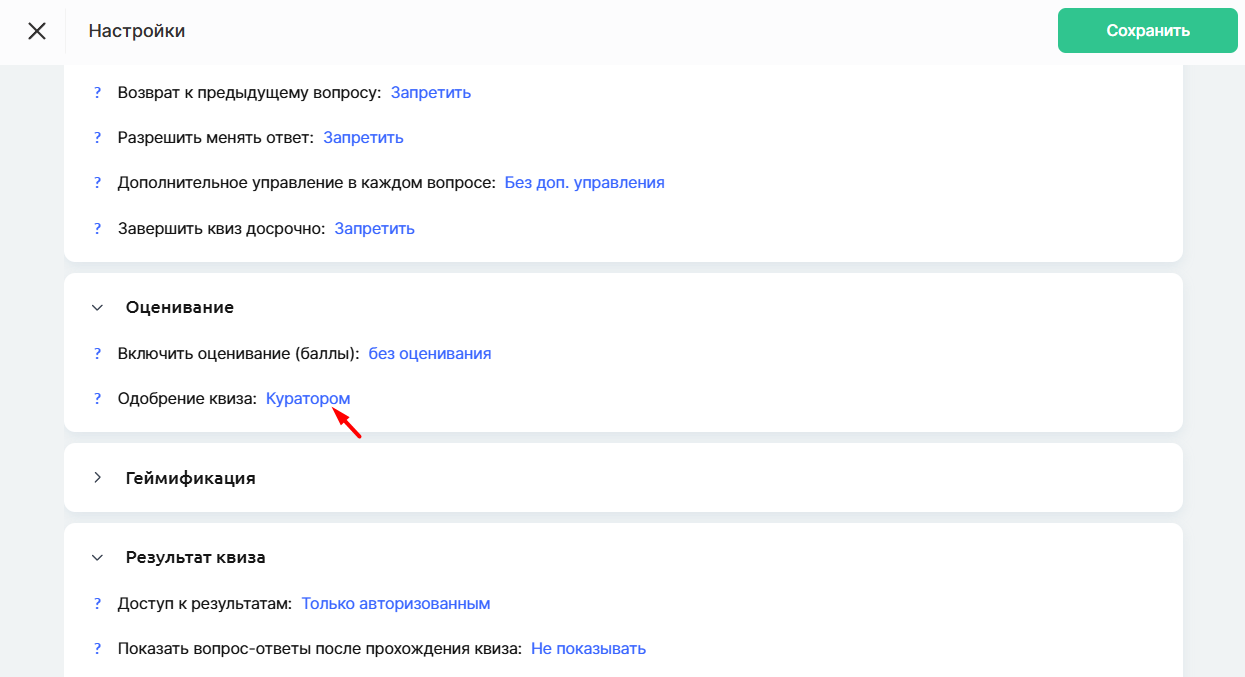
Task: Open help icon for Доступ к результатам
Action: point(98,604)
